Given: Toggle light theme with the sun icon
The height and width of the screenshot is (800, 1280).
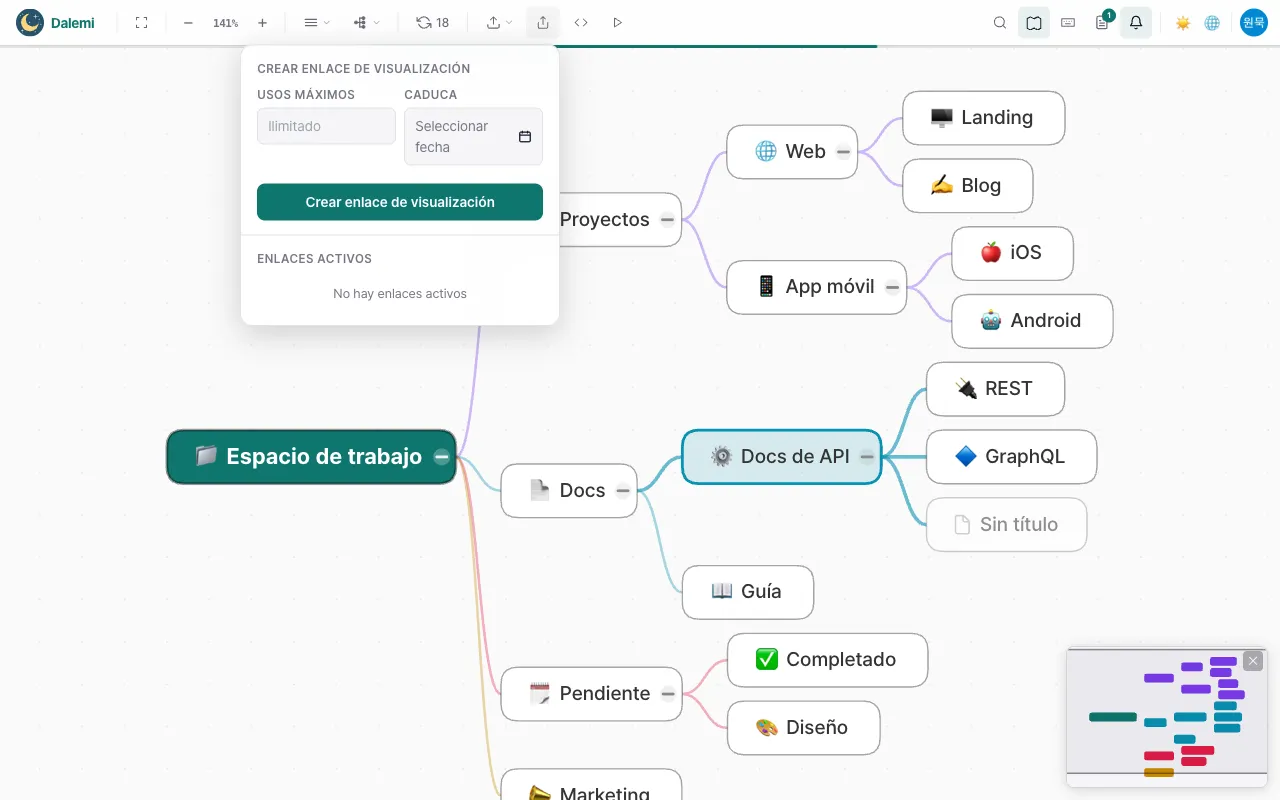Looking at the screenshot, I should [x=1183, y=22].
